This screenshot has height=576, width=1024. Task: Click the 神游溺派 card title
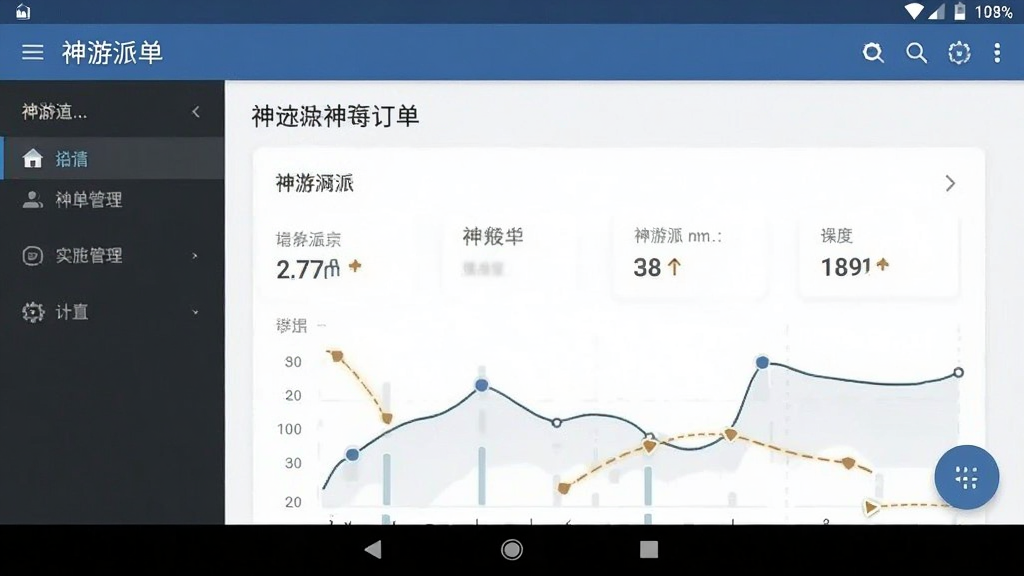(x=315, y=184)
